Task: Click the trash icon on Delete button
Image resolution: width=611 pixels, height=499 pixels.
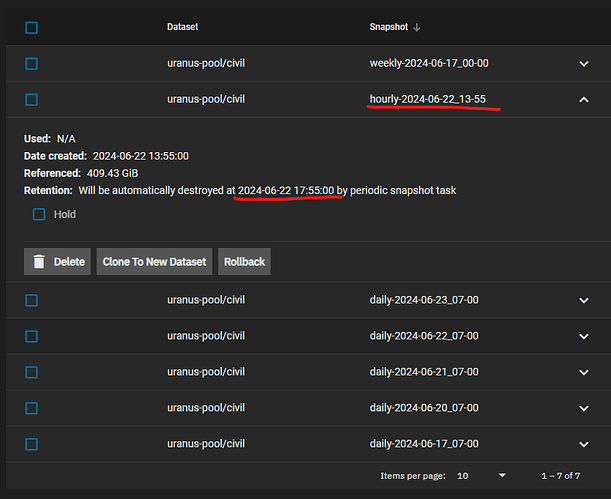Action: tap(39, 262)
